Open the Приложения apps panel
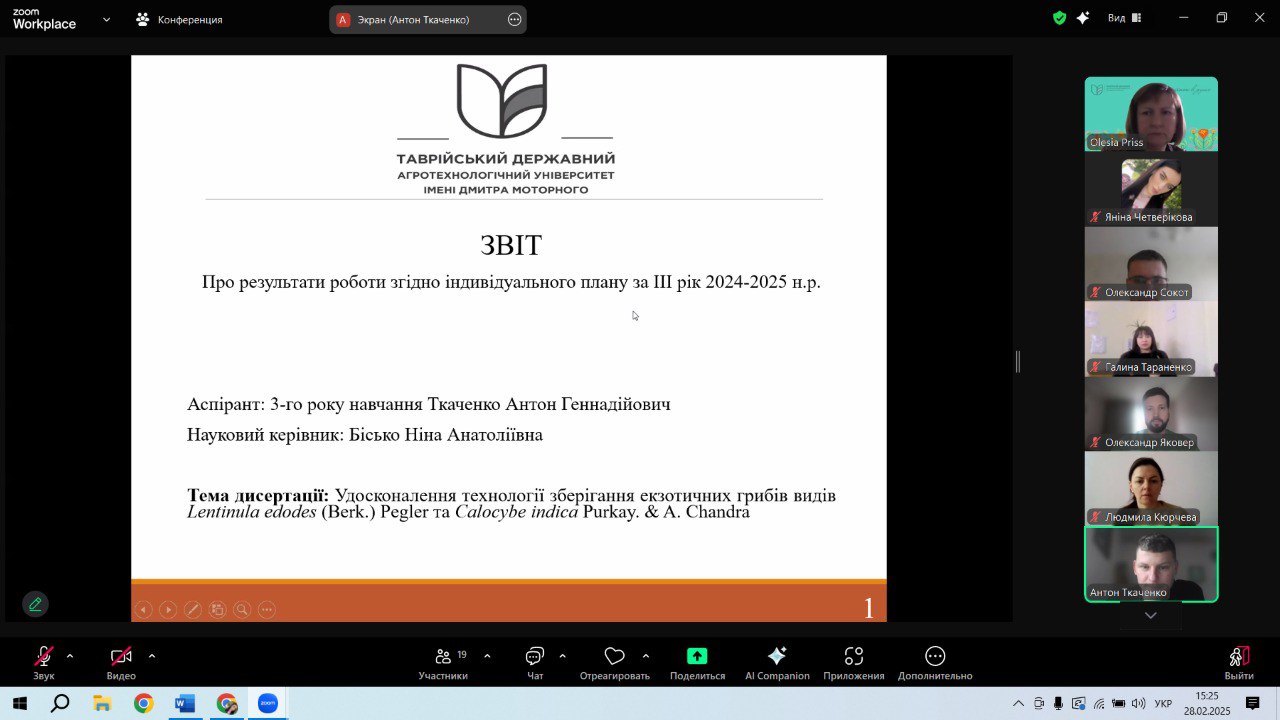Viewport: 1280px width, 720px height. (x=854, y=662)
